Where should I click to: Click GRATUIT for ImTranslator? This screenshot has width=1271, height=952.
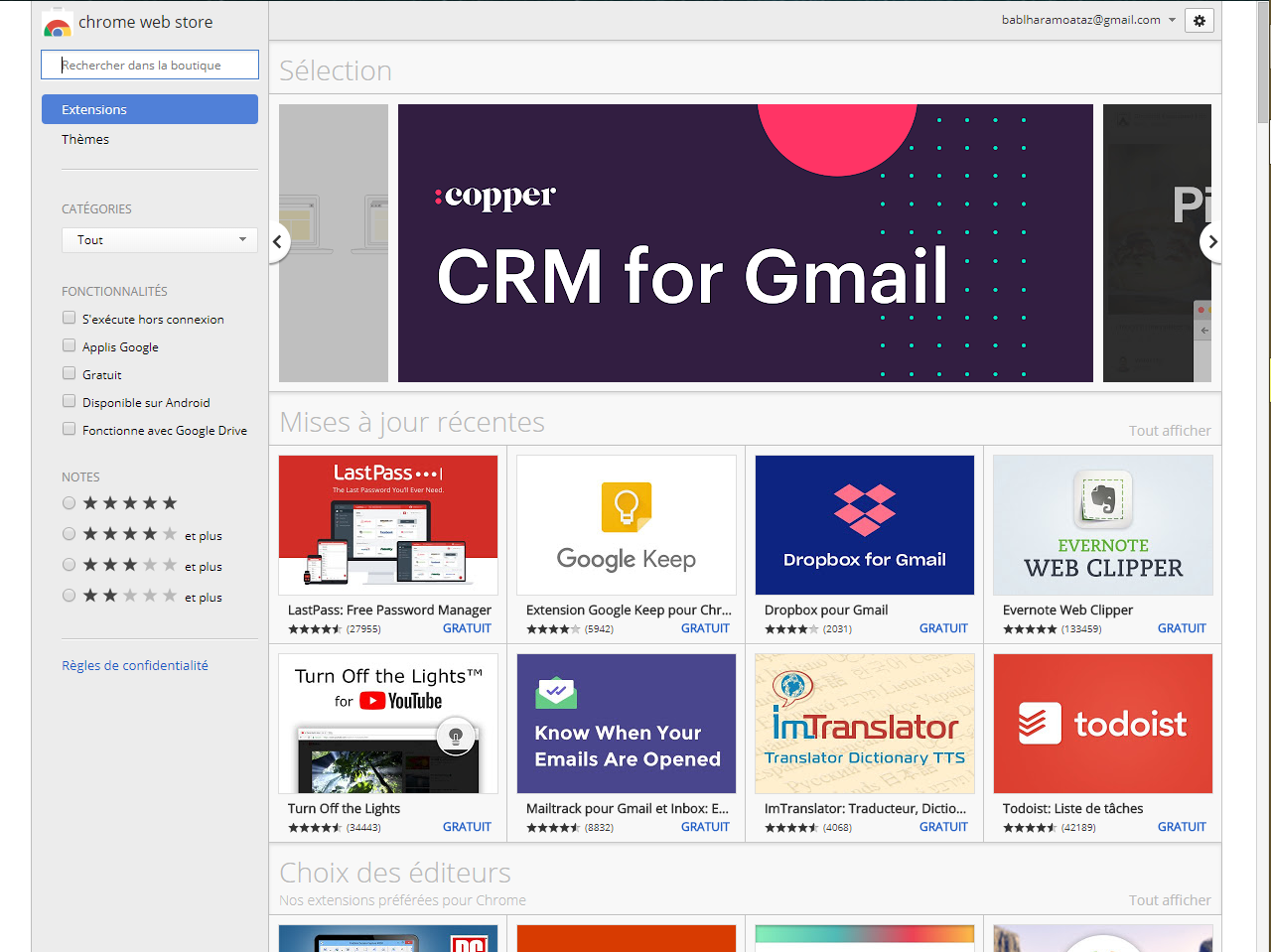[943, 827]
